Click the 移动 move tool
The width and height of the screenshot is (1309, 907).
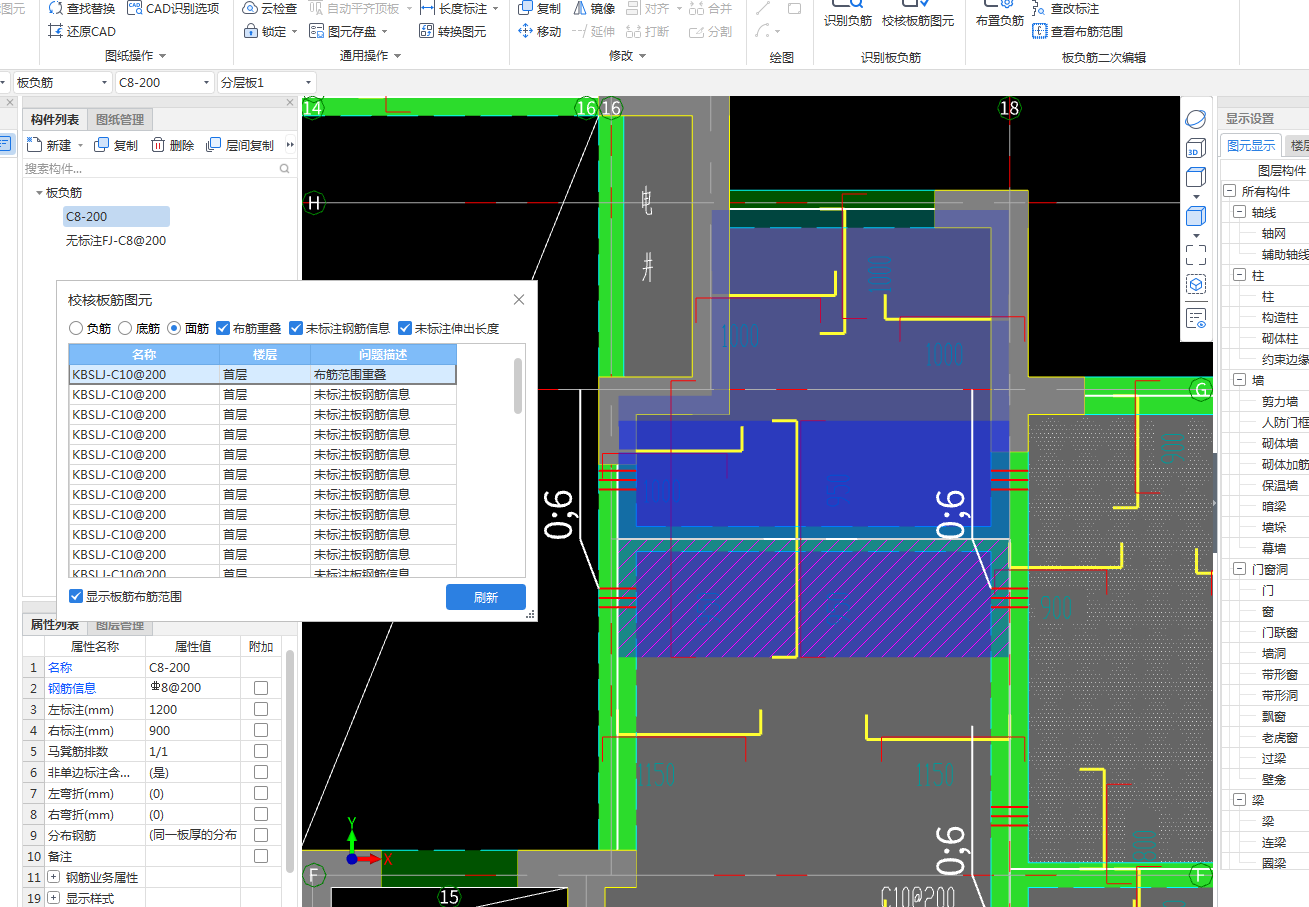(x=539, y=31)
